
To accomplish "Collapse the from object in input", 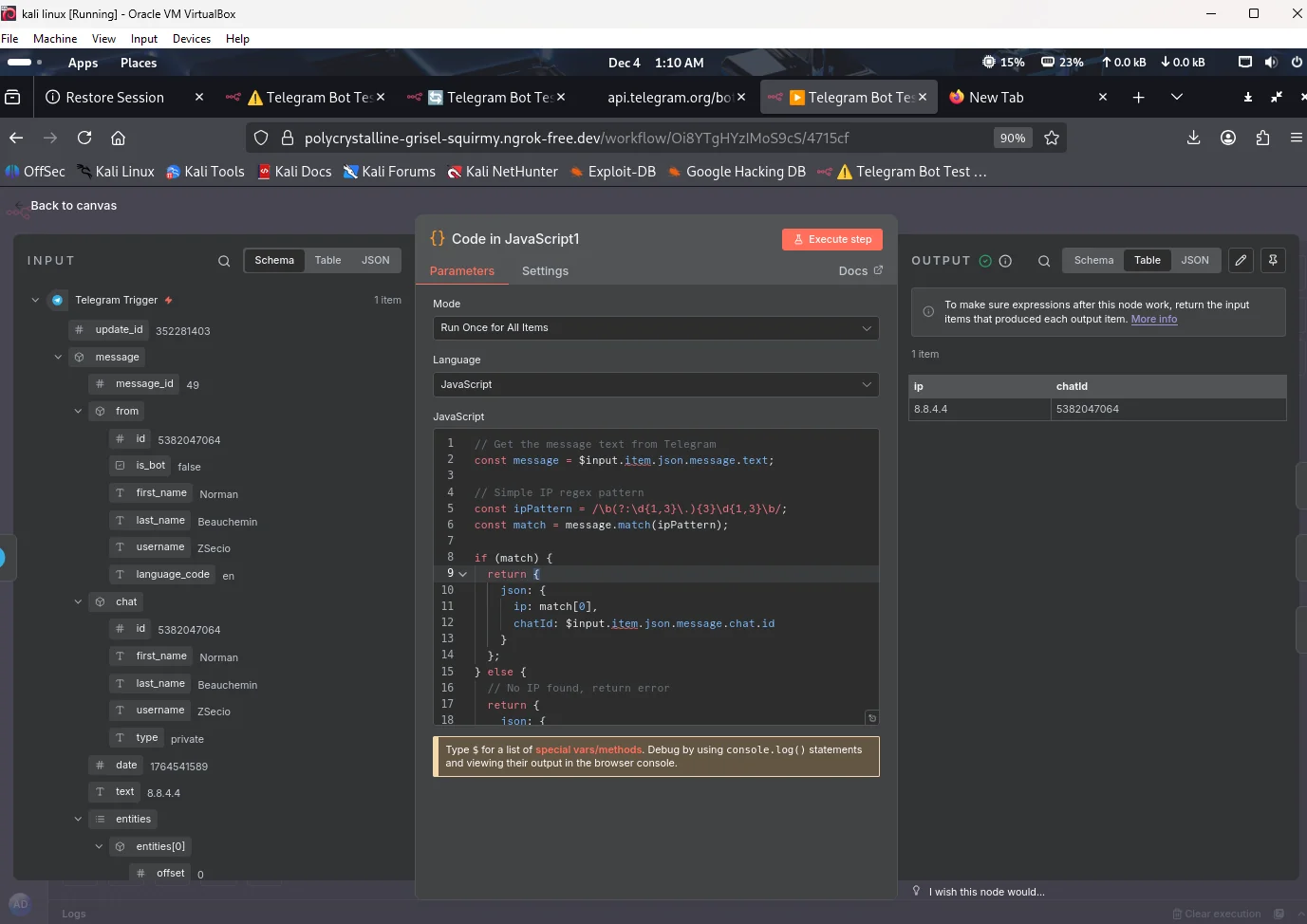I will 78,411.
